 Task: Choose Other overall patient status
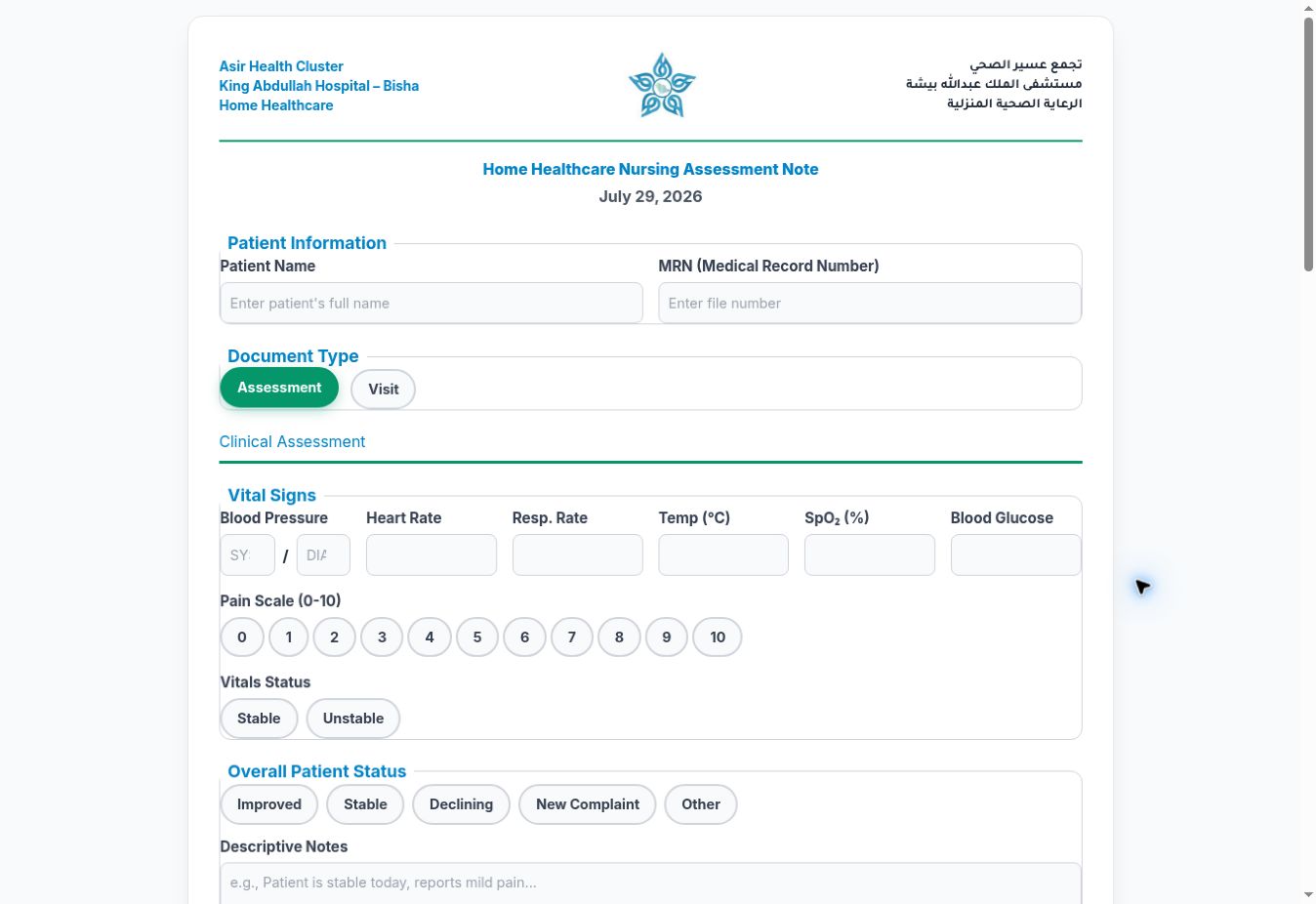tap(701, 804)
